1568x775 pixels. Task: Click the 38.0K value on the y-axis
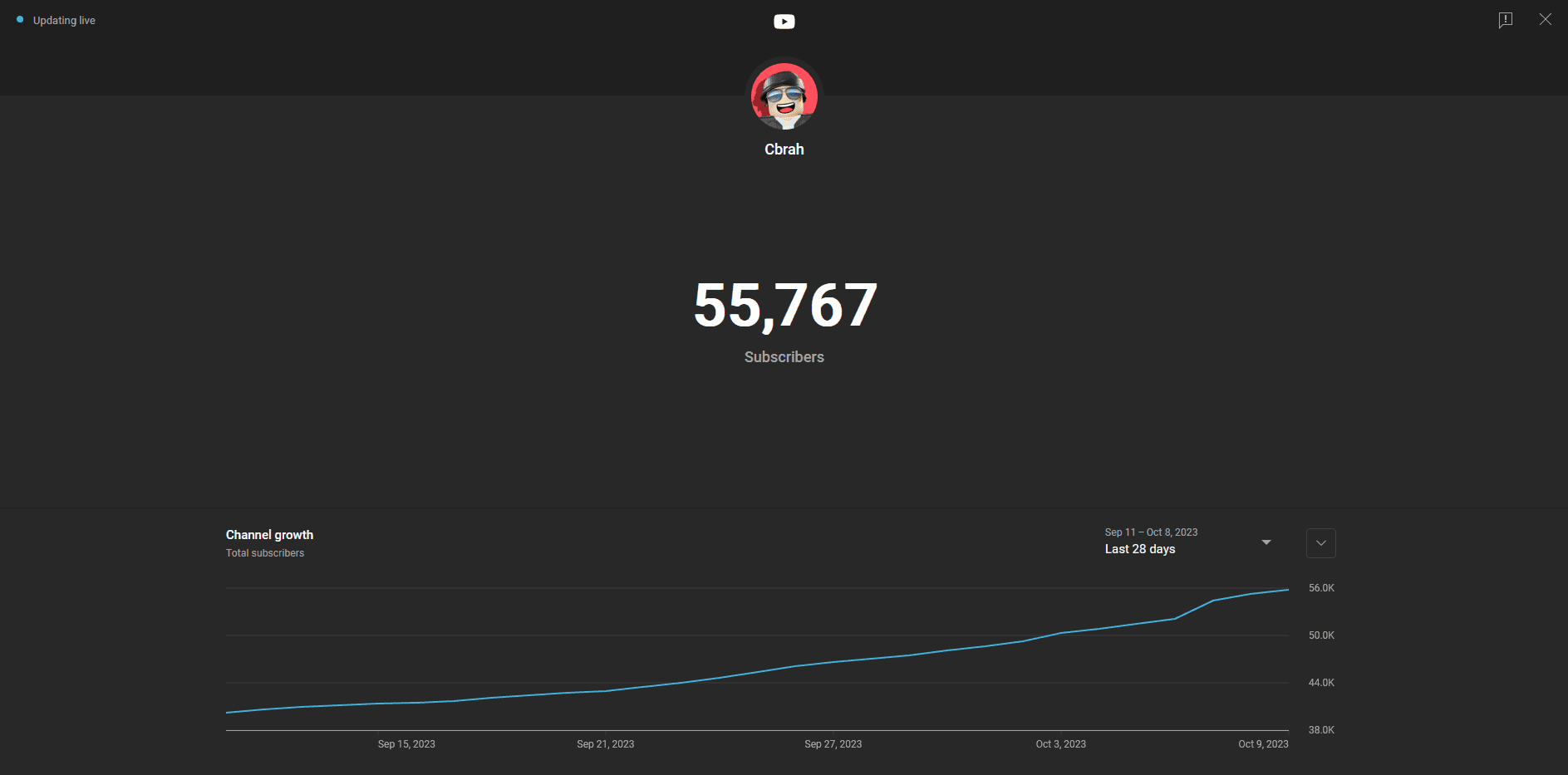tap(1321, 729)
